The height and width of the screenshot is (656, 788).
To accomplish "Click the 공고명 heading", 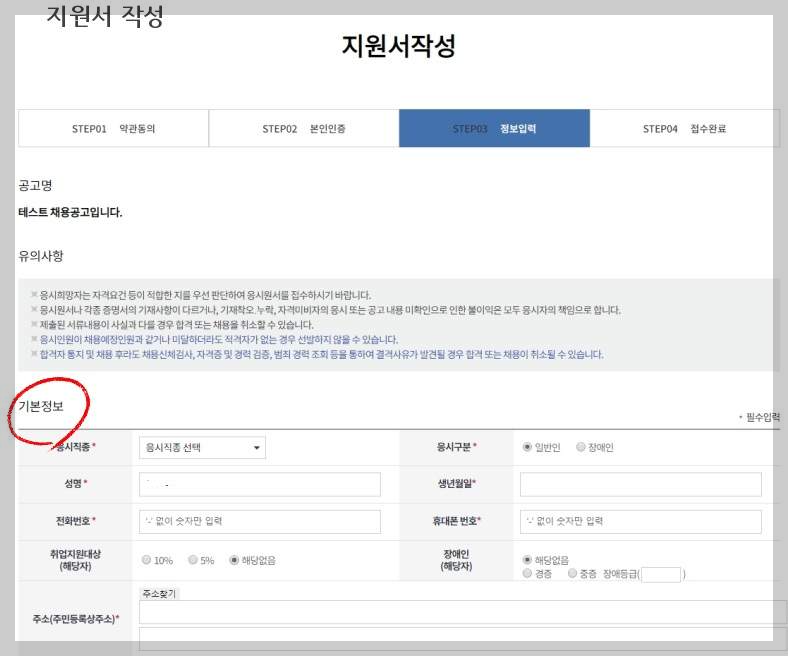I will [35, 185].
